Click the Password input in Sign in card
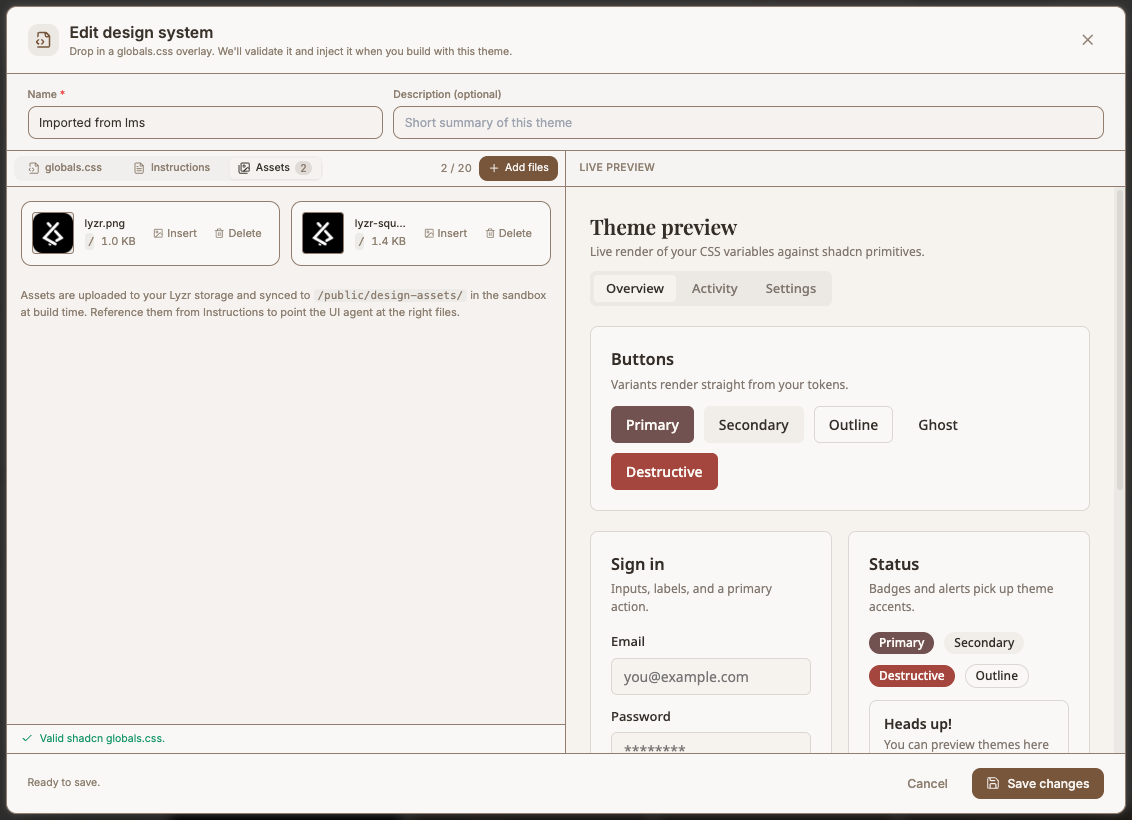 tap(710, 743)
